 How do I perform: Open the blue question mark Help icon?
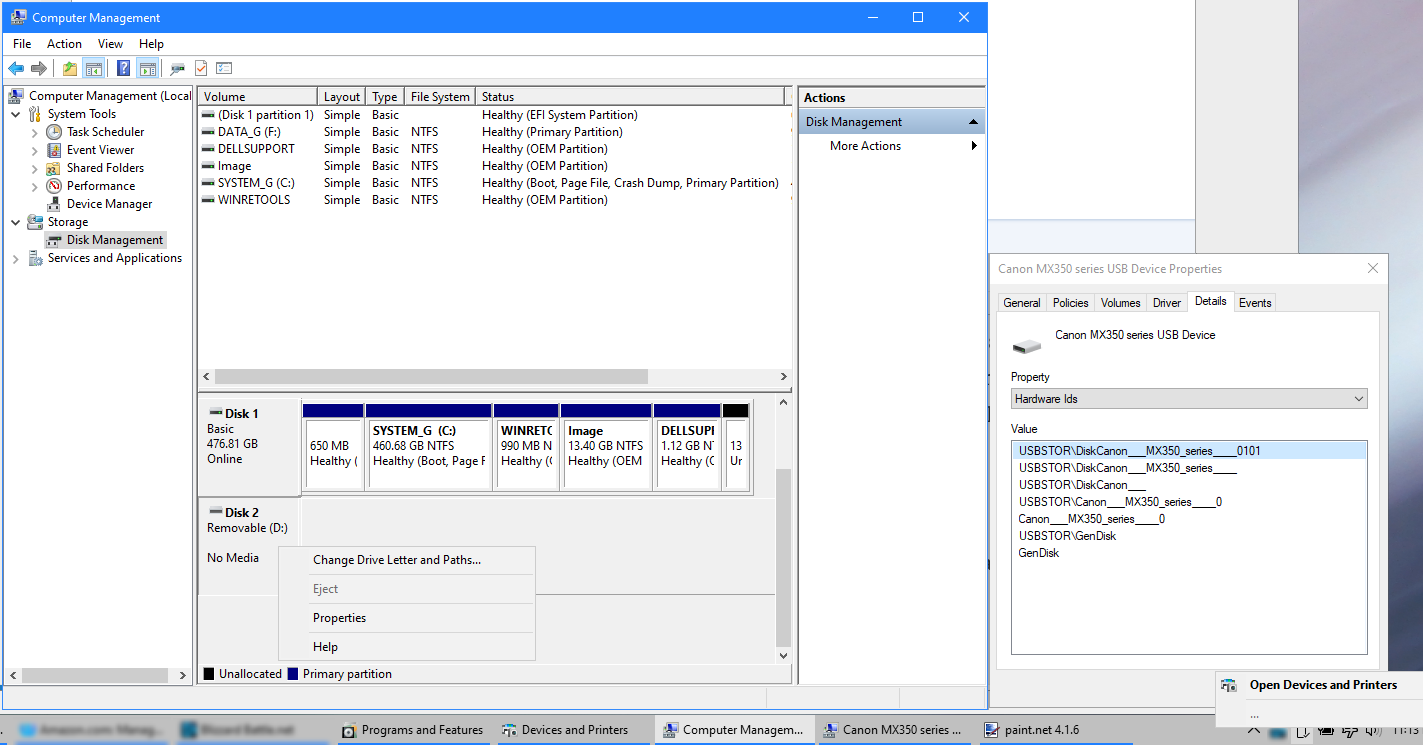(123, 69)
